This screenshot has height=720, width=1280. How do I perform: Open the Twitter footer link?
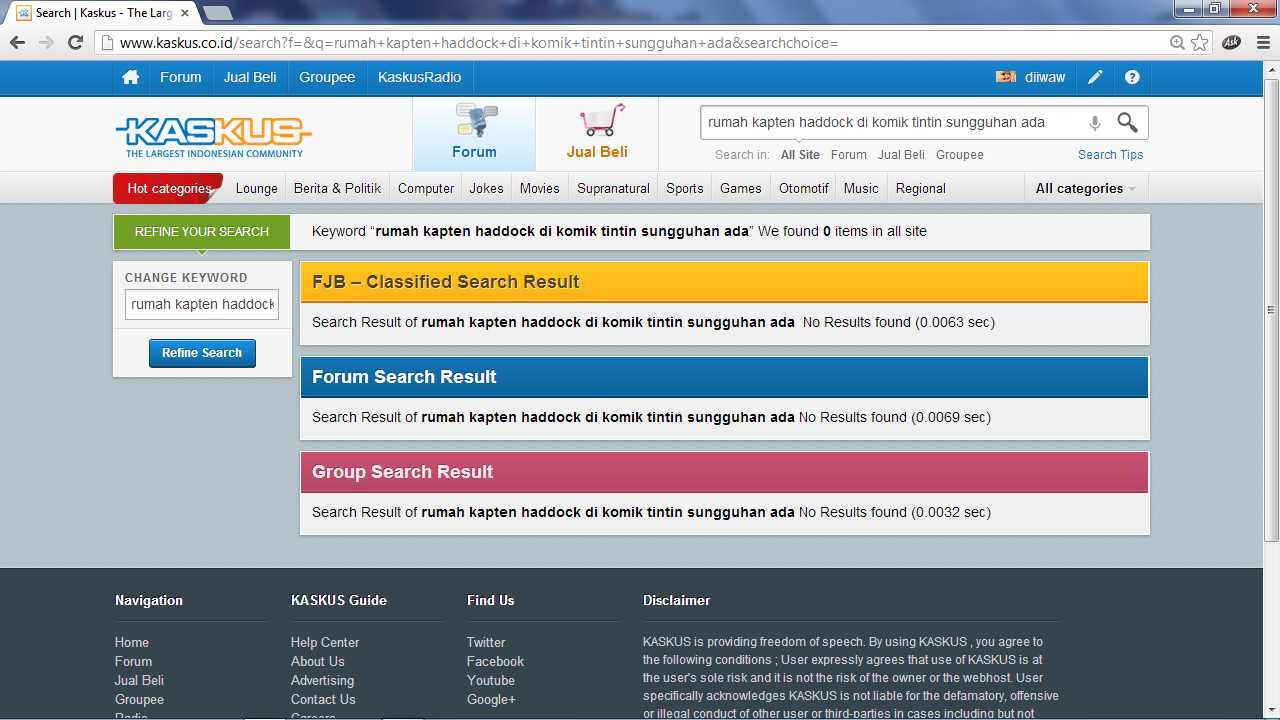(486, 643)
